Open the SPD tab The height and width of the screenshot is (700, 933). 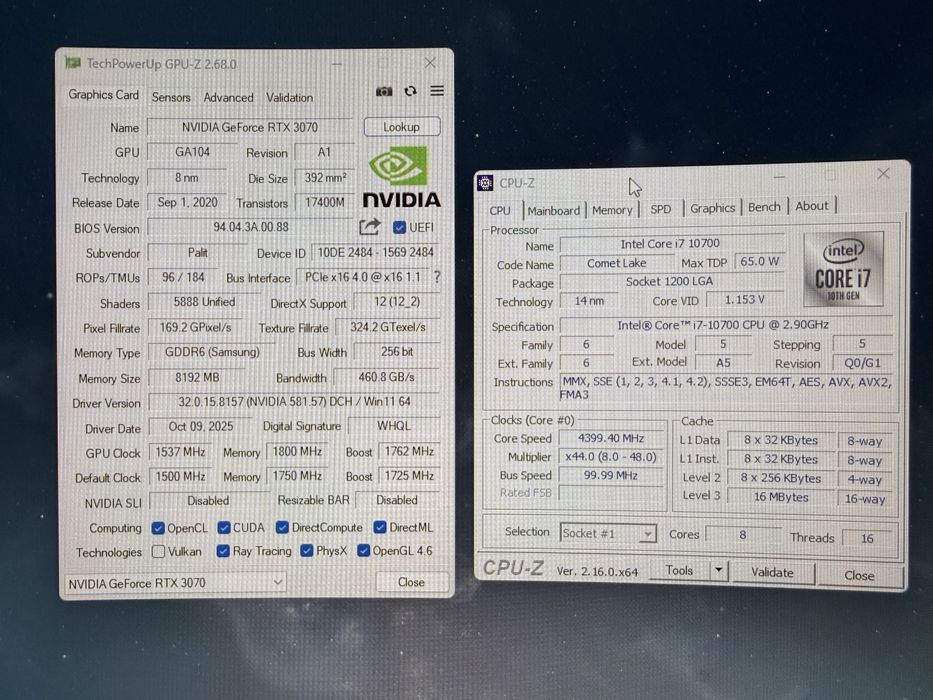point(660,209)
